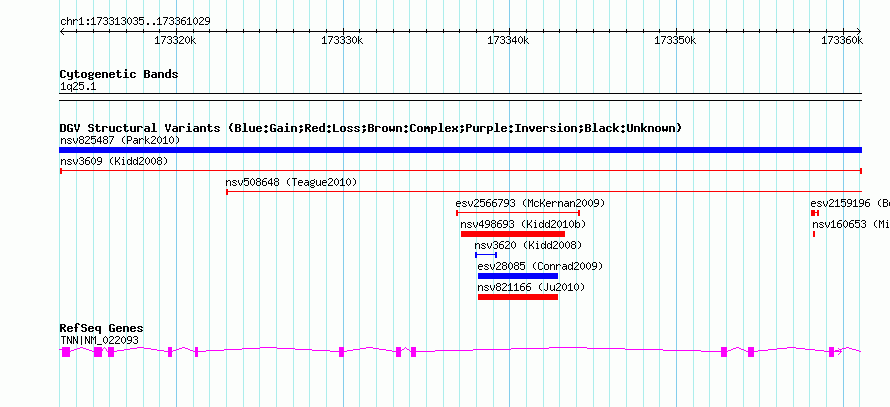The width and height of the screenshot is (890, 407).
Task: Click the ruler's left arrowhead
Action: click(62, 32)
